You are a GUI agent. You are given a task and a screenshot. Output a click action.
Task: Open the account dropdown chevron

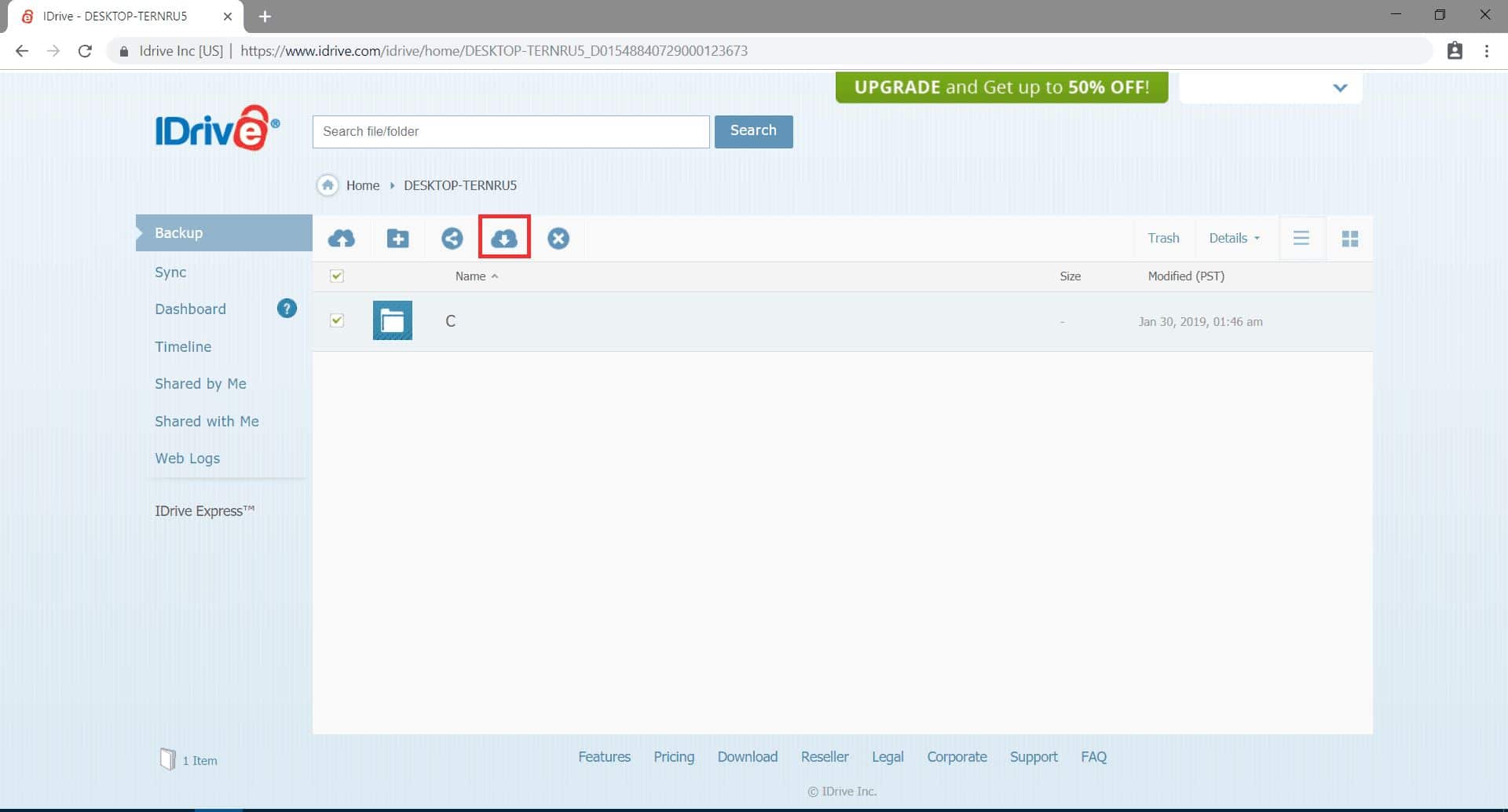1340,88
